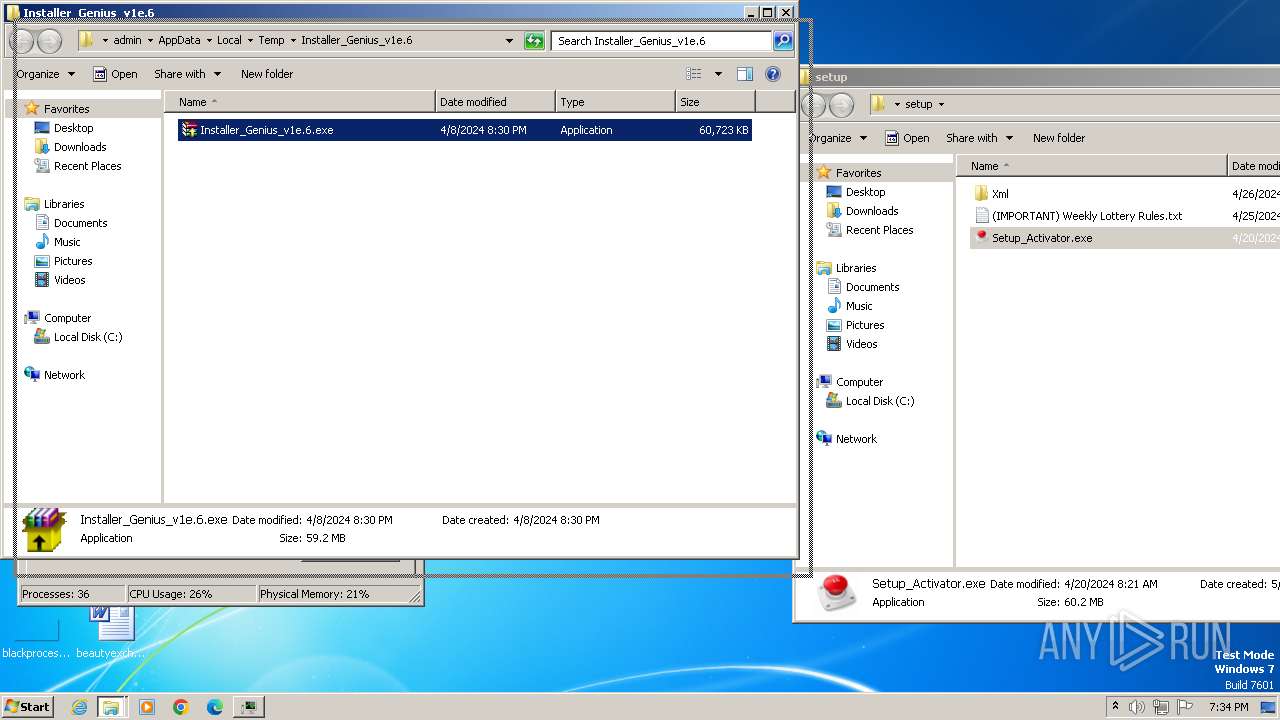This screenshot has height=720, width=1280.
Task: Sort by Name column in setup window
Action: 1092,166
